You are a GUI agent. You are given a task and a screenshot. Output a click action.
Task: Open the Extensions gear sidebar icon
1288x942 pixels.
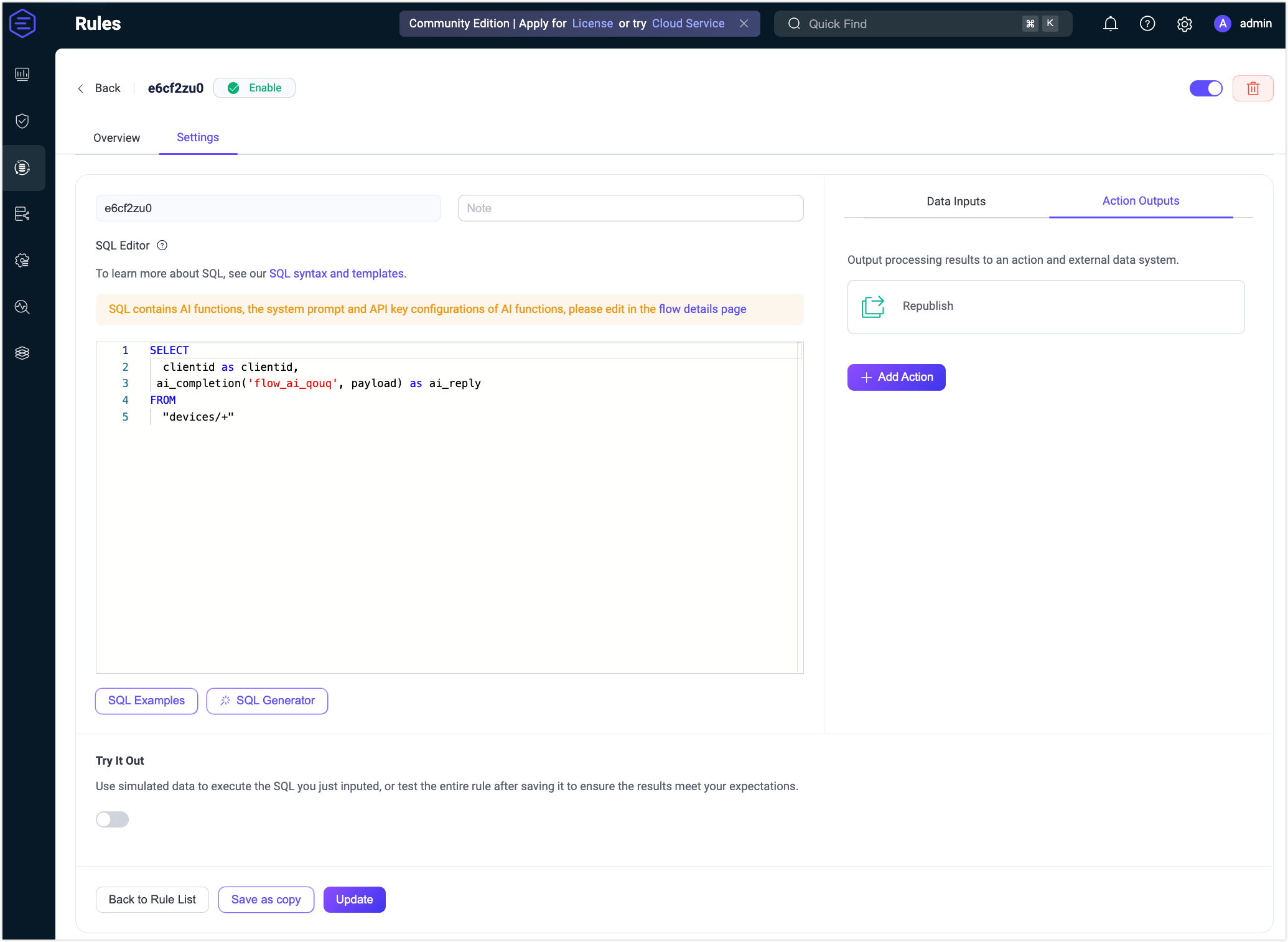22,260
